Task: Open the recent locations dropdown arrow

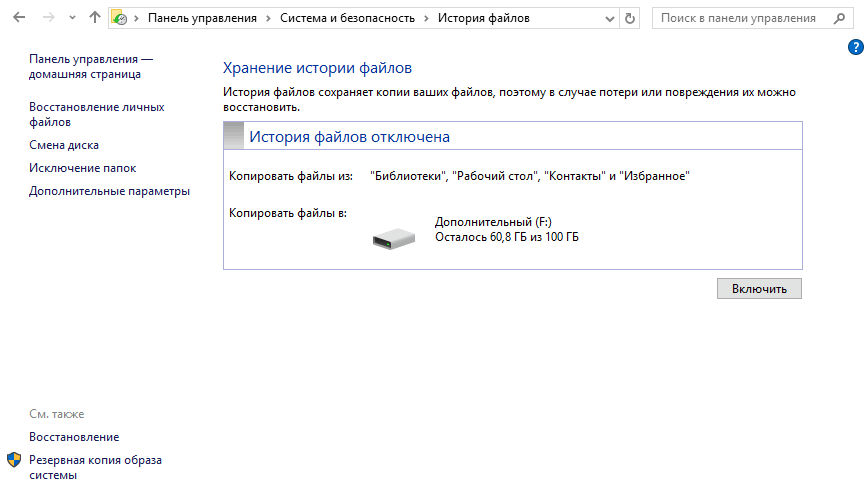Action: pyautogui.click(x=72, y=18)
